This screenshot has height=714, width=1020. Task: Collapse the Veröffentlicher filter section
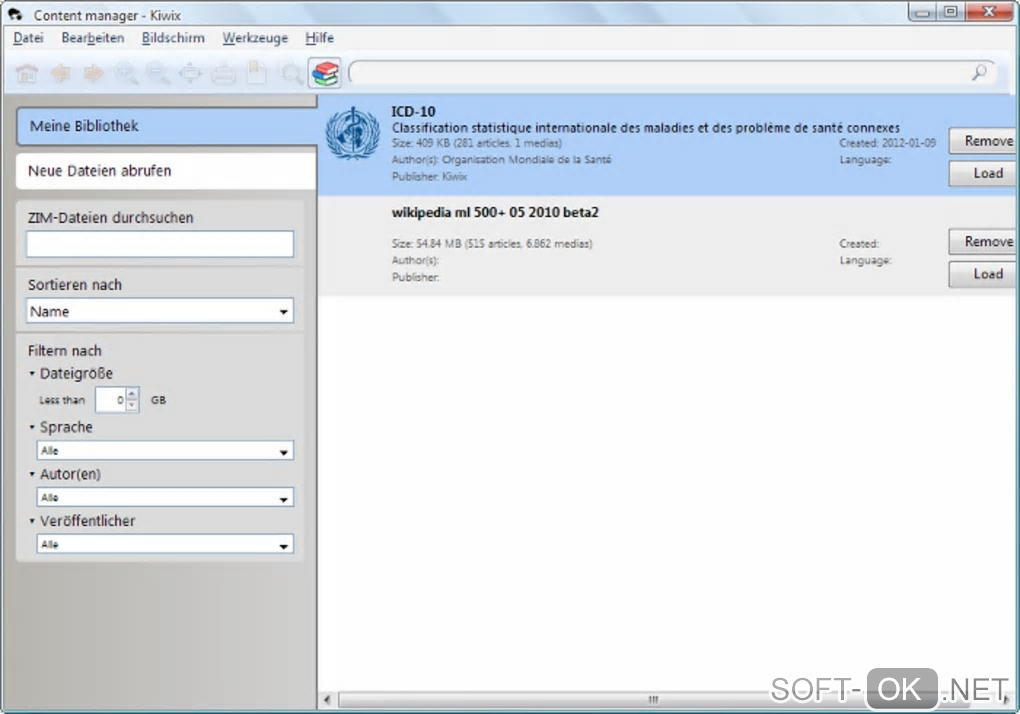click(x=32, y=521)
